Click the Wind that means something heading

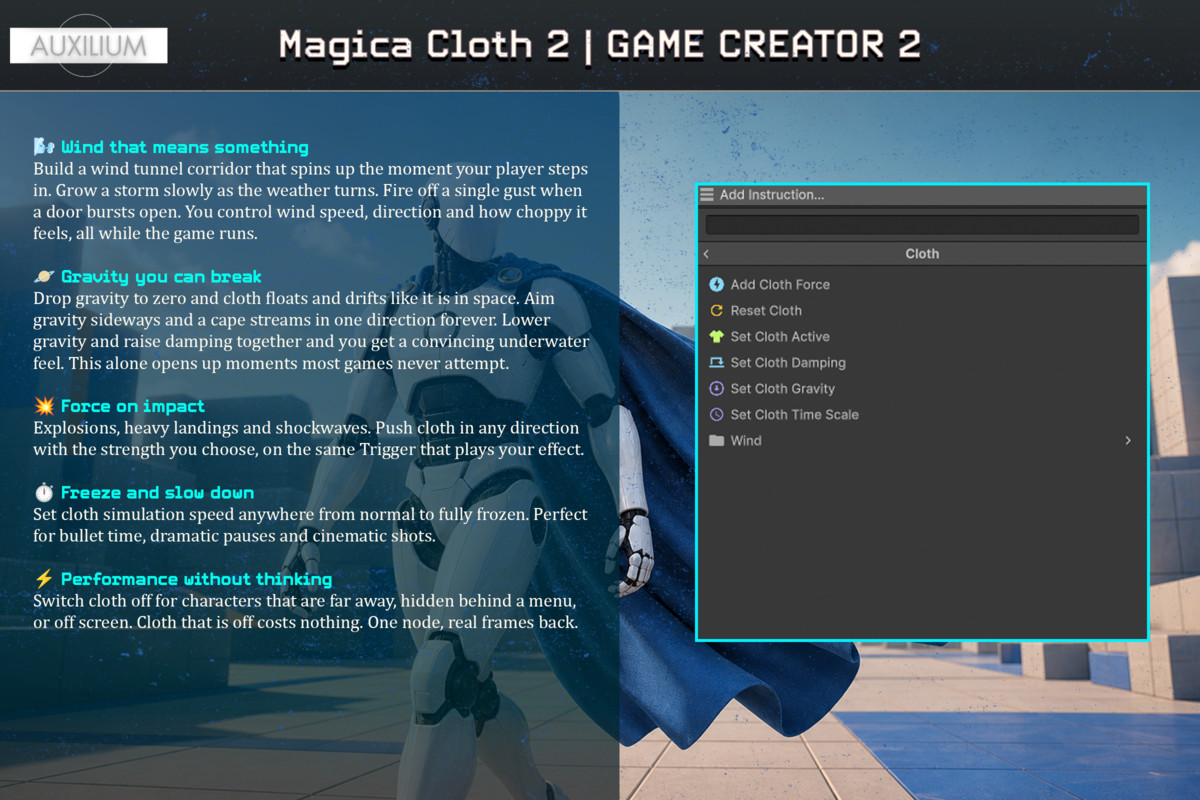click(185, 147)
